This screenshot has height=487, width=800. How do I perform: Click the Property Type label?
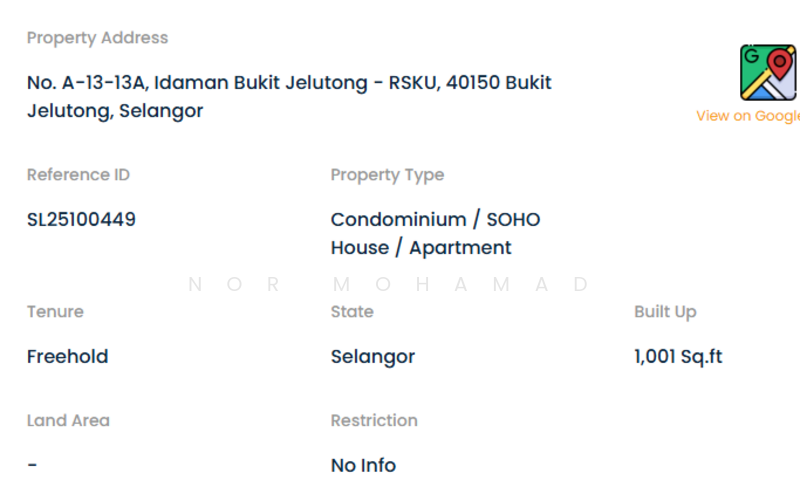coord(387,175)
